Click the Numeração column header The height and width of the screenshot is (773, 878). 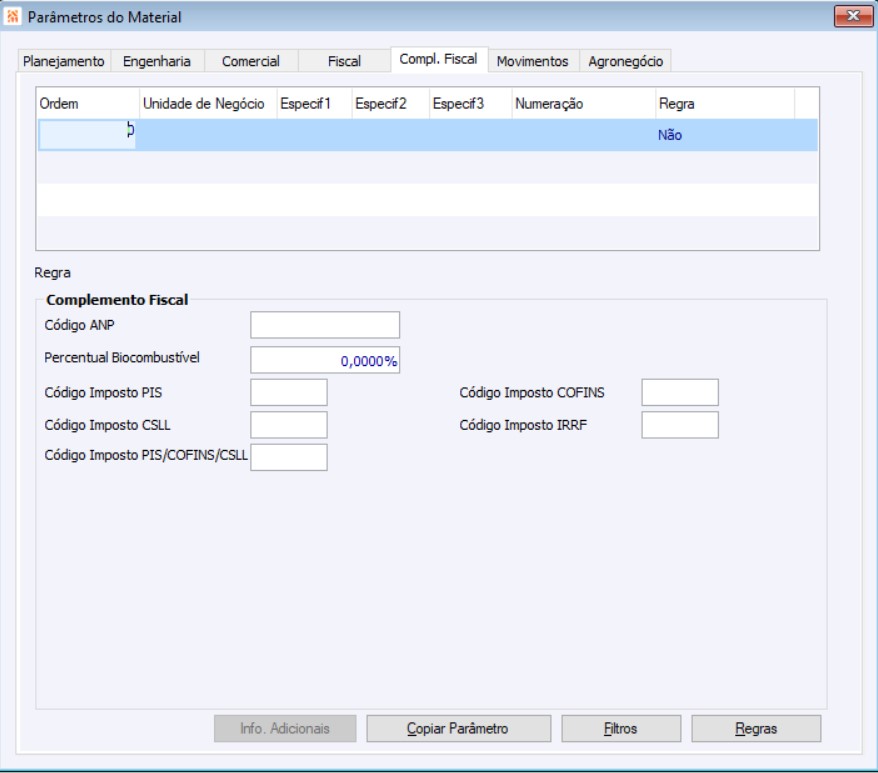click(x=583, y=104)
